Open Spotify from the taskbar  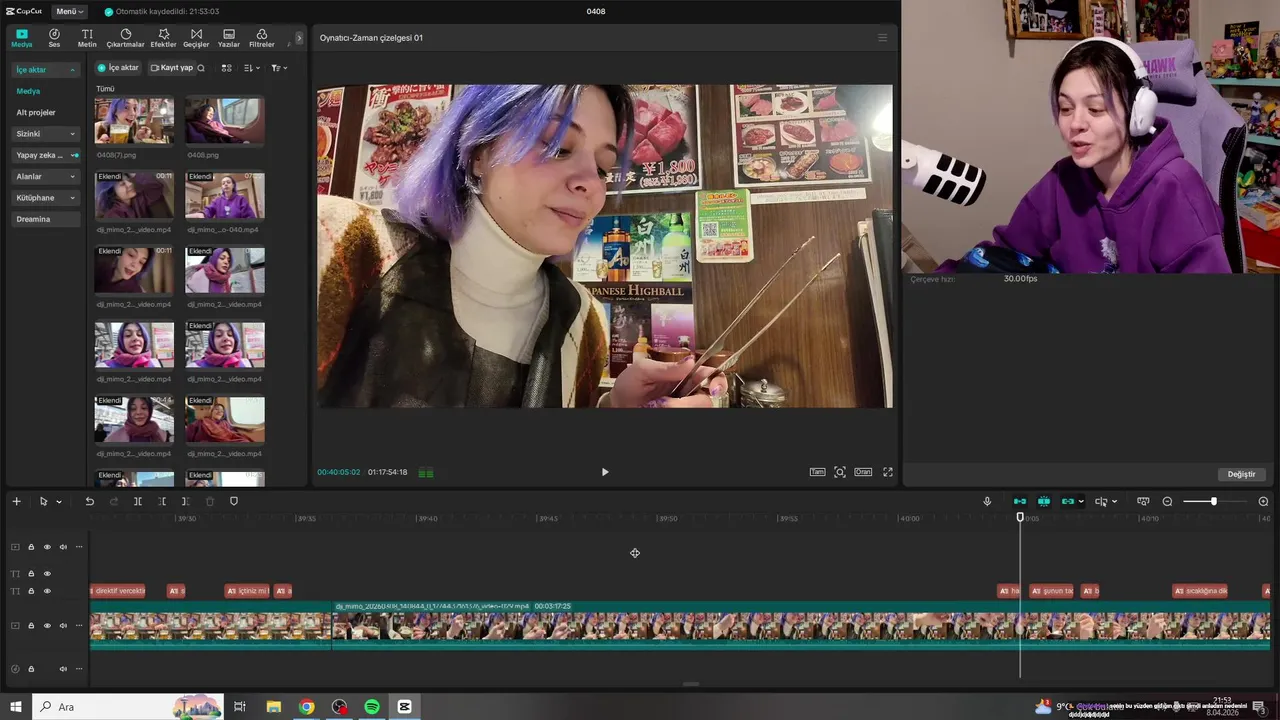[372, 707]
